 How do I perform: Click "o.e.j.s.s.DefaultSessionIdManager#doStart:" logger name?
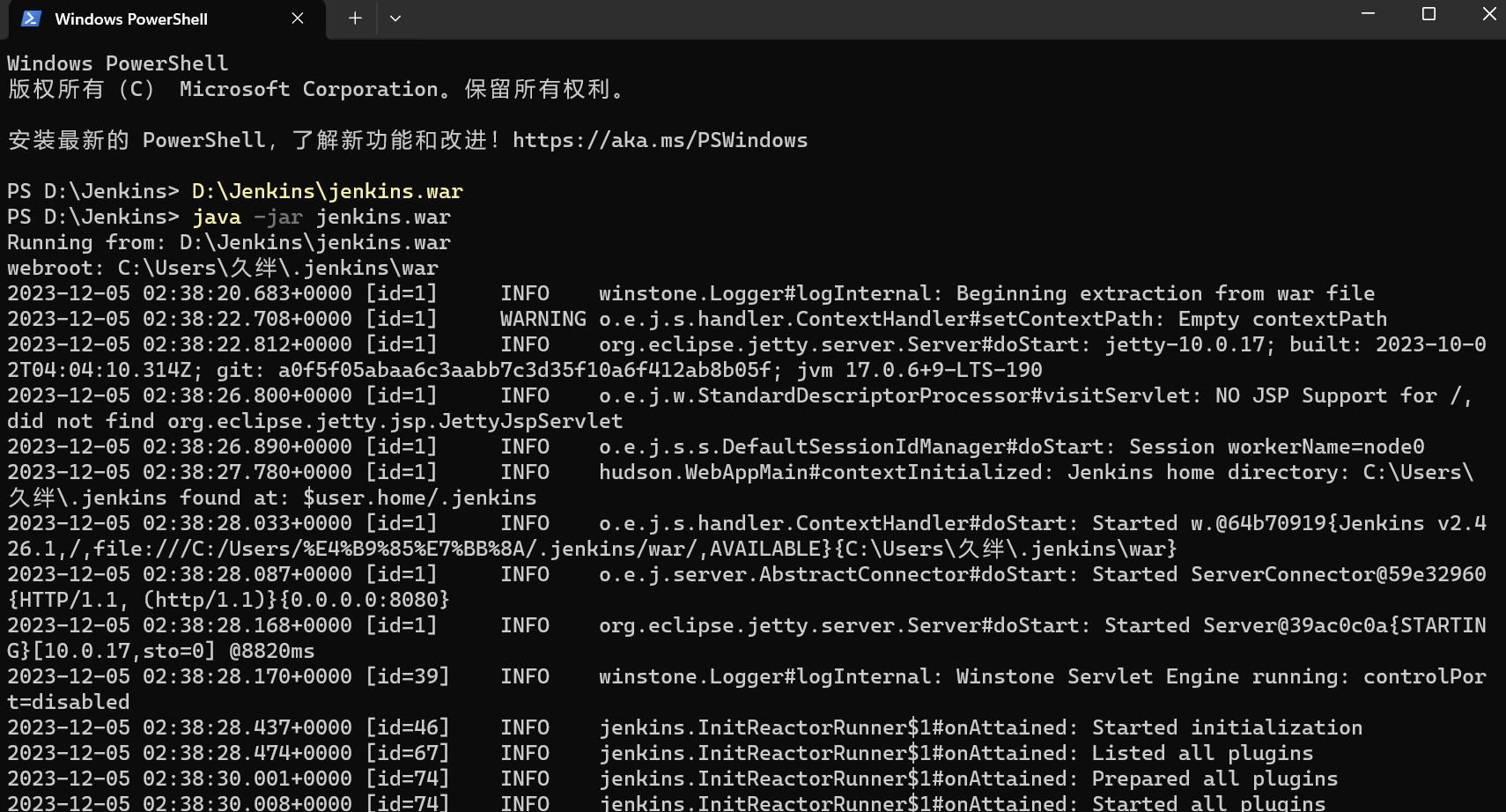[x=858, y=447]
